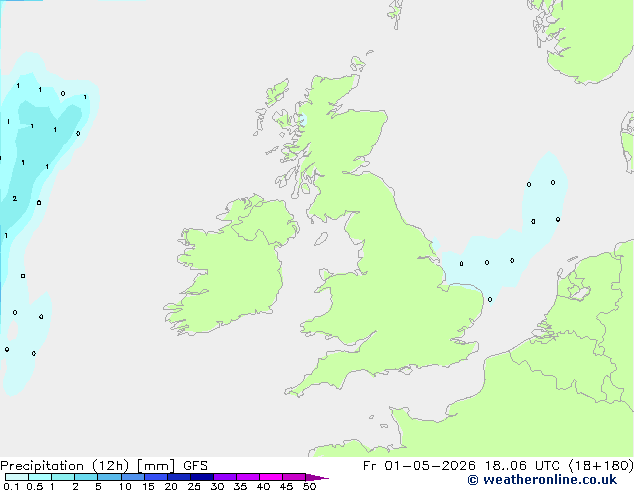The height and width of the screenshot is (490, 634).
Task: Click the '[mm]' unit label
Action: point(156,466)
